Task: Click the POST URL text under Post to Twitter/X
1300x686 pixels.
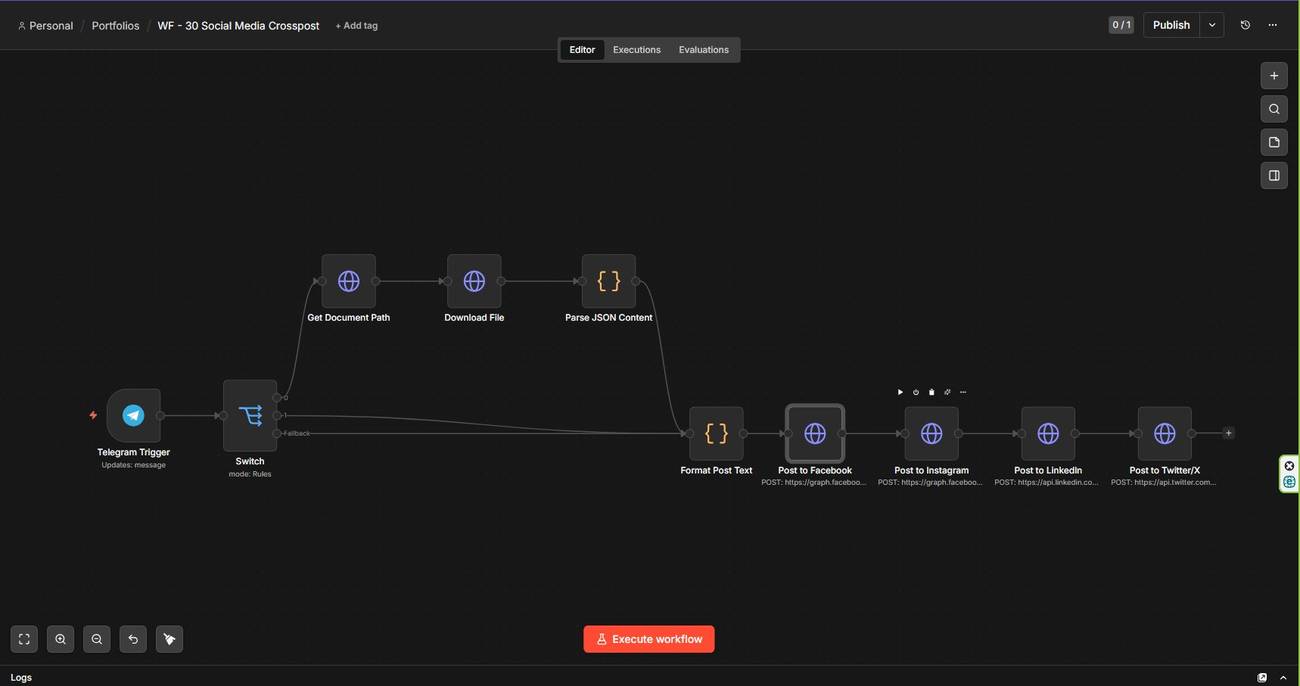Action: click(x=1164, y=482)
